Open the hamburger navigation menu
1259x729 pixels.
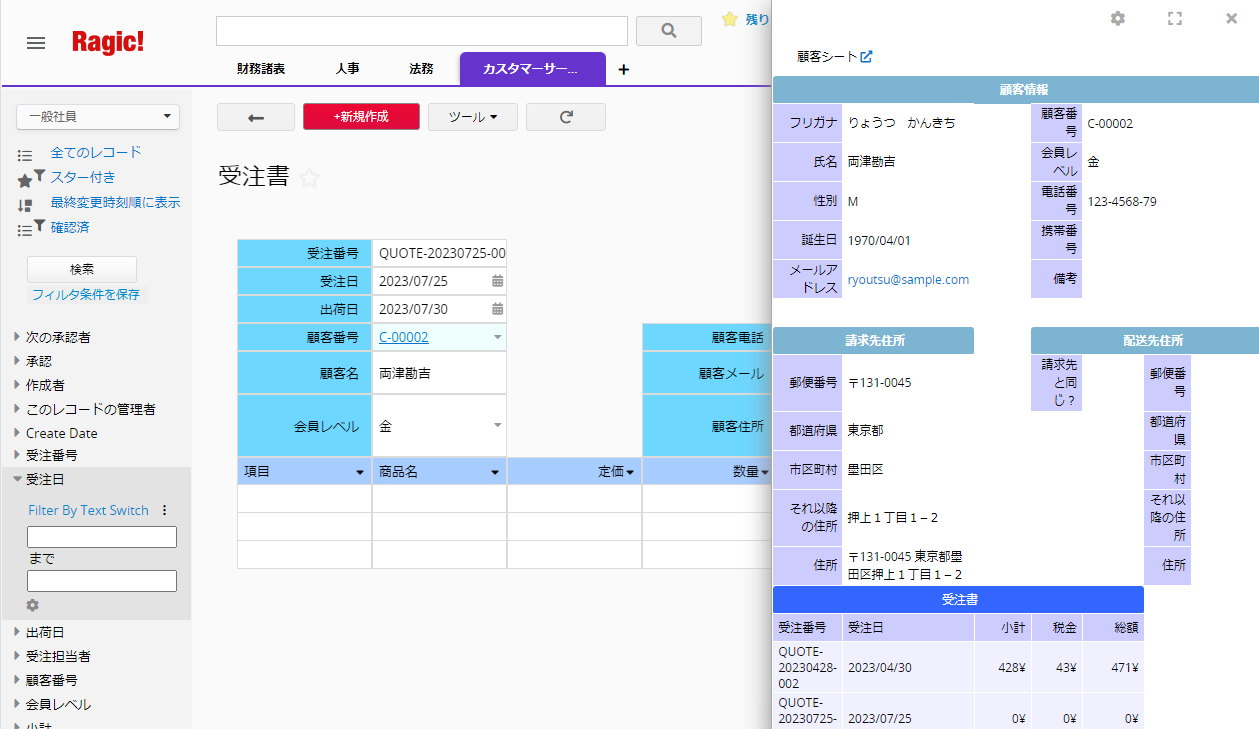click(36, 43)
